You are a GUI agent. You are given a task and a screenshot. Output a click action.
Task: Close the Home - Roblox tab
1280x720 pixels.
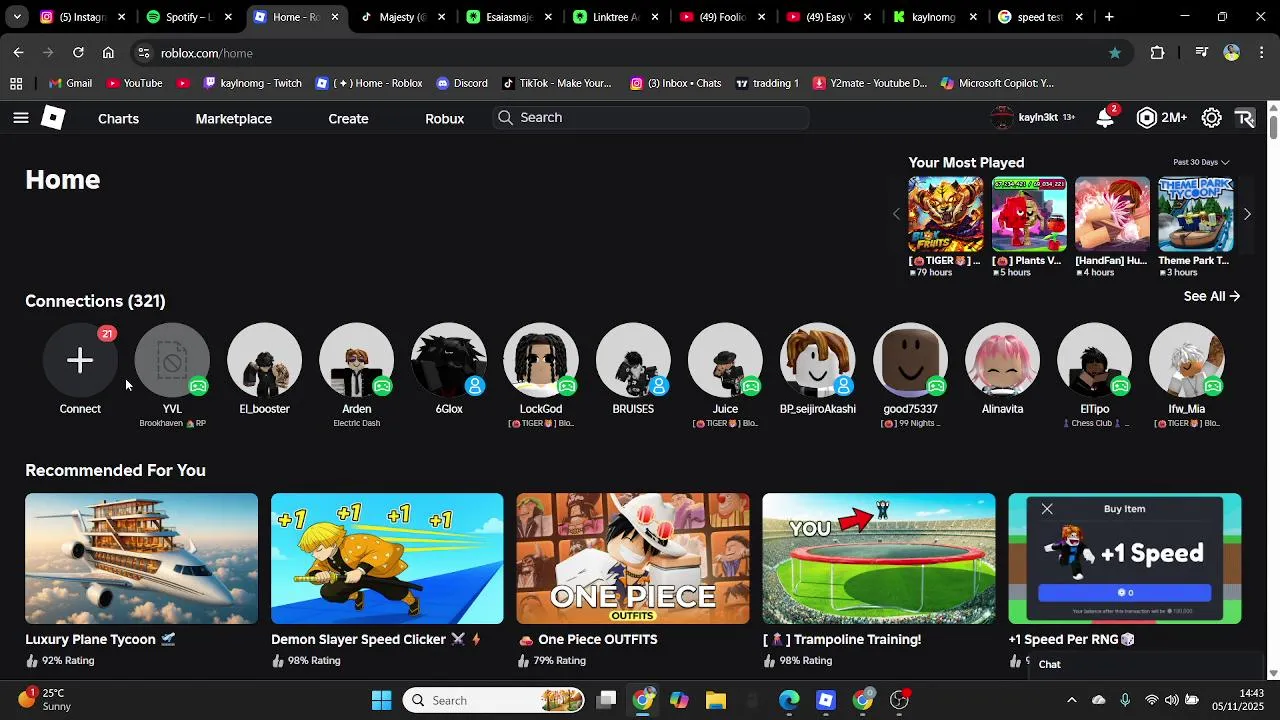coord(335,17)
